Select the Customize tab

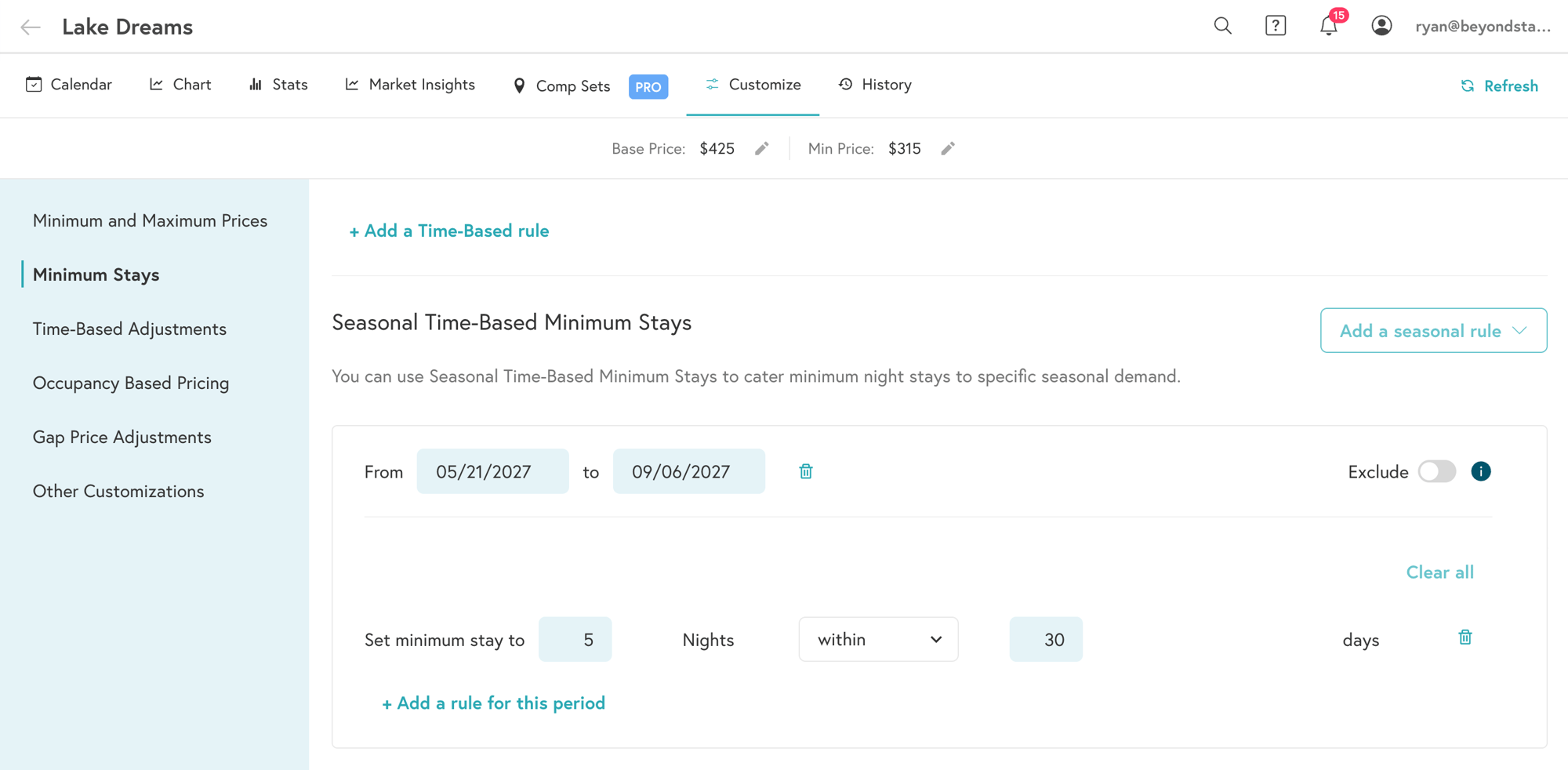point(753,85)
